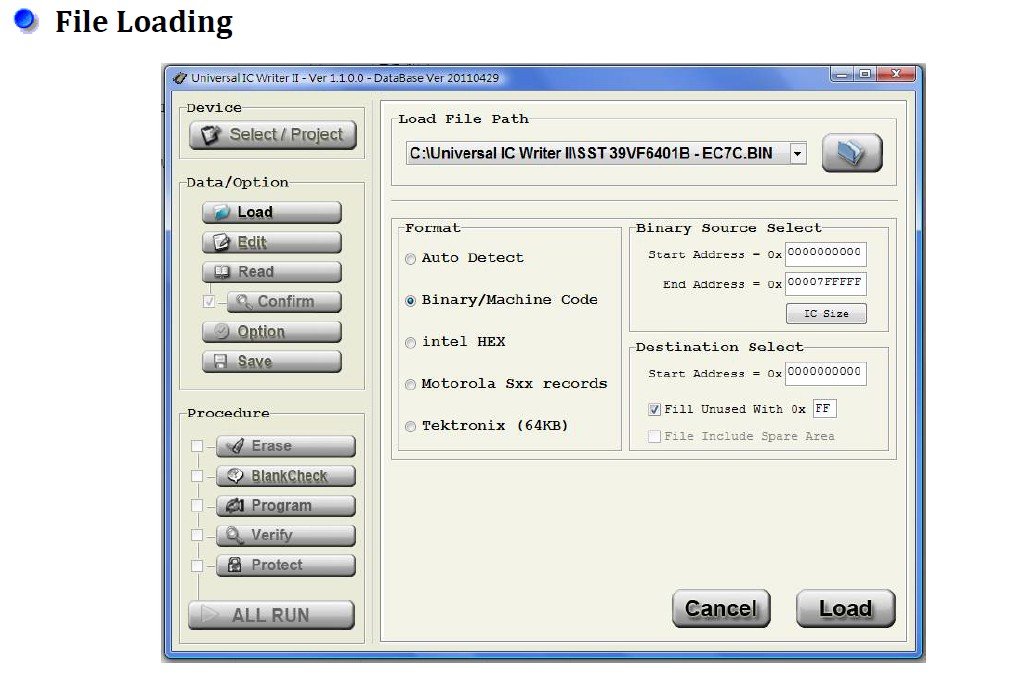Screen dimensions: 1030x679
Task: Enable the Erase step checkbox
Action: click(x=197, y=447)
